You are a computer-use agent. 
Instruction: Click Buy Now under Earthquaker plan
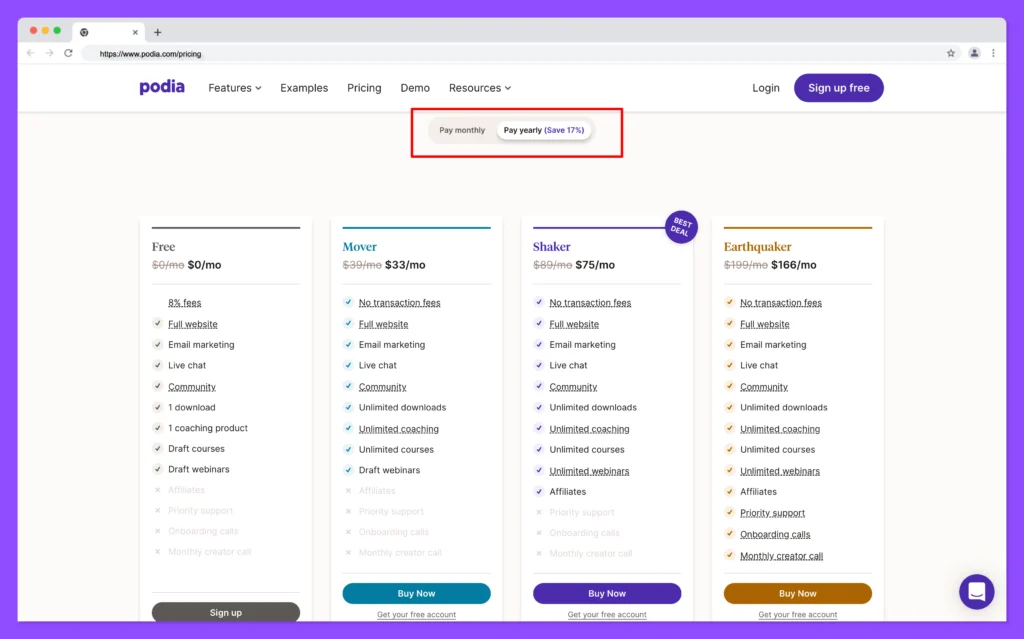(x=797, y=593)
